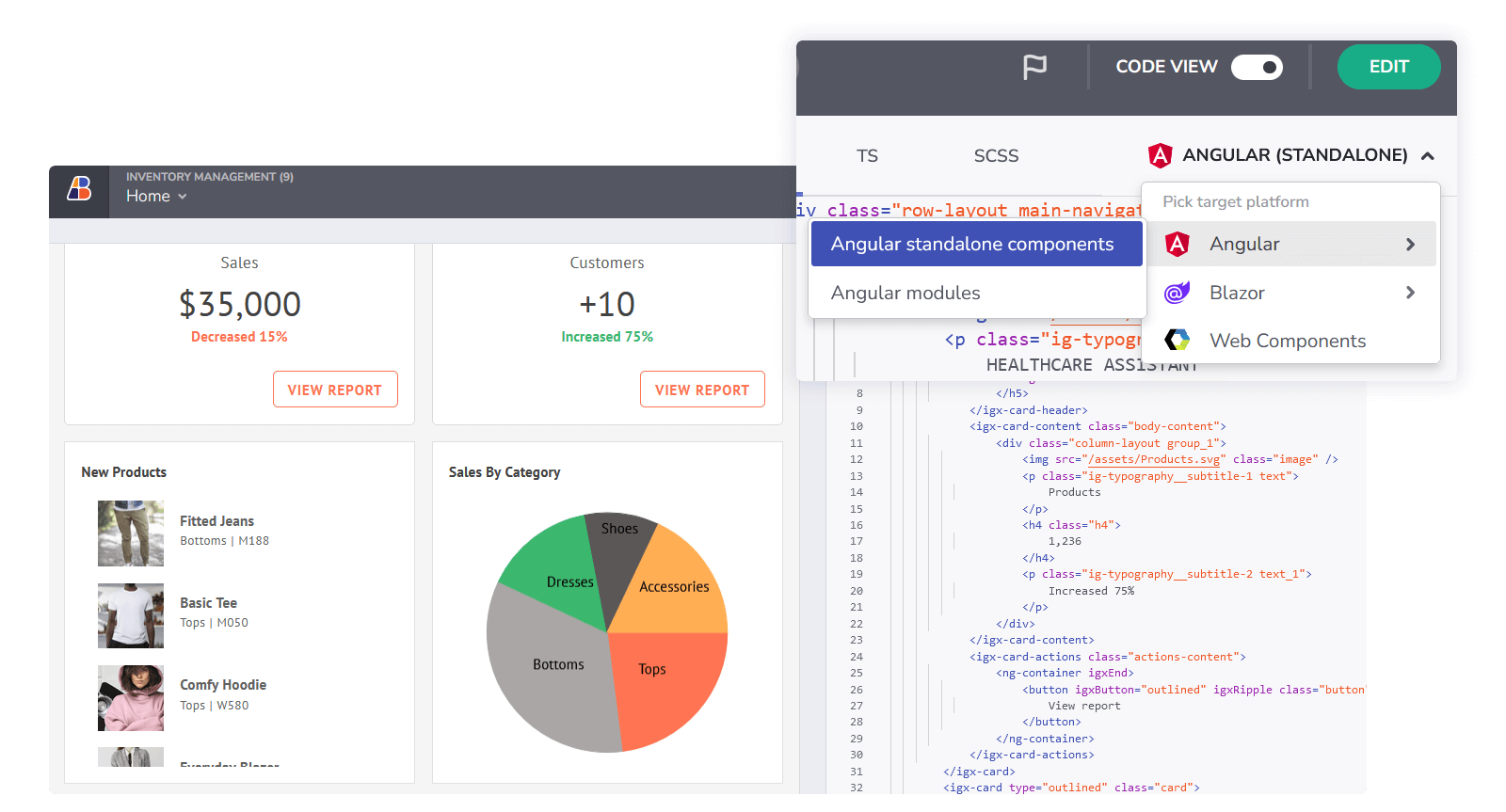Collapse the Angular (Standalone) platform dropdown

[x=1428, y=156]
